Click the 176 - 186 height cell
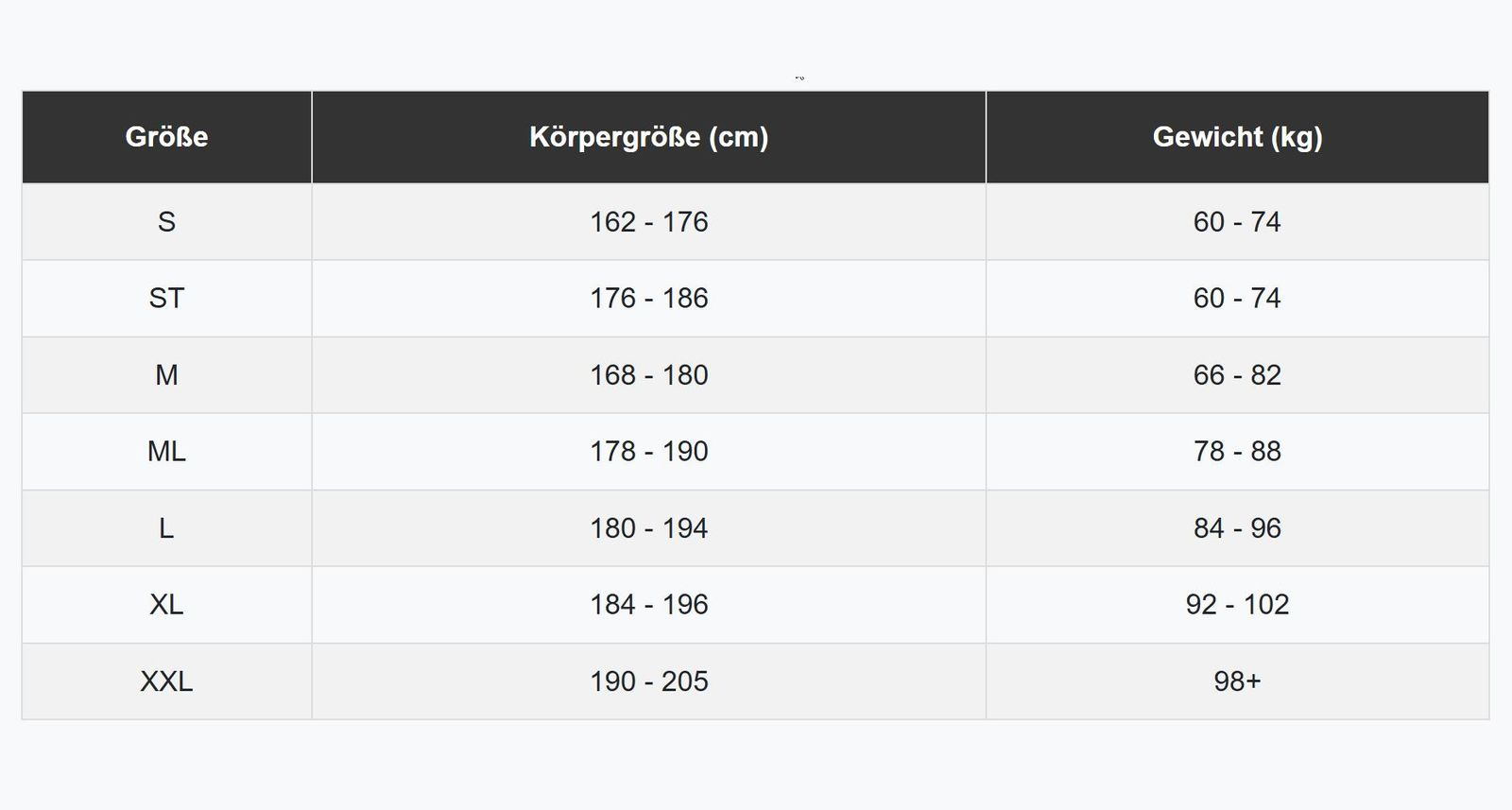1512x810 pixels. click(648, 299)
